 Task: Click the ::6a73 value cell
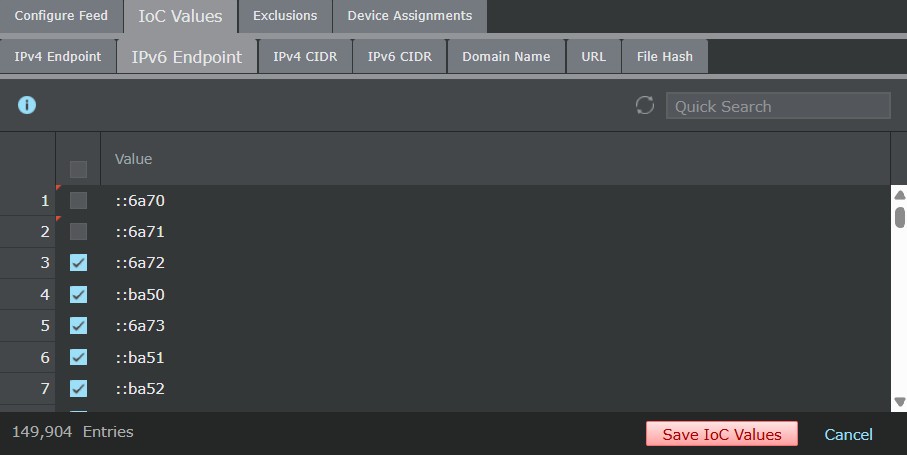click(495, 326)
